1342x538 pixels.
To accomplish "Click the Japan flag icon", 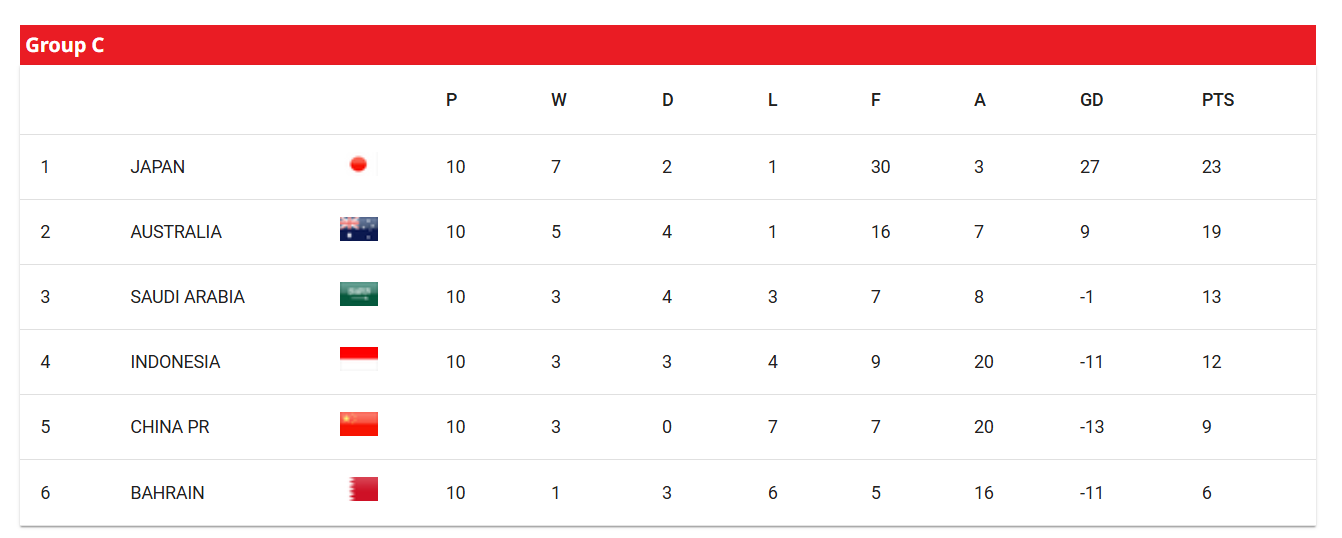I will pyautogui.click(x=359, y=165).
